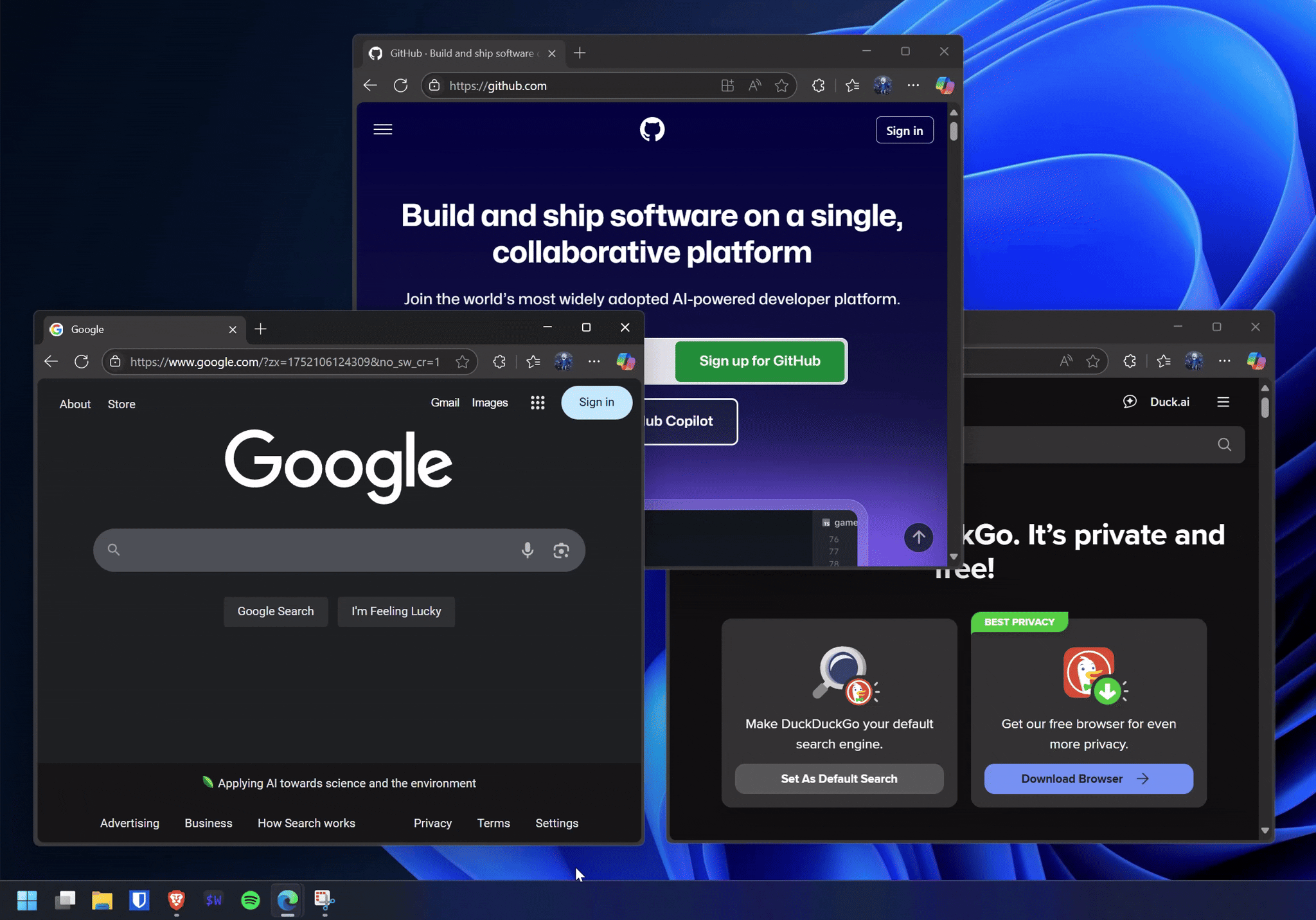Click back arrow in GitHub window

point(370,86)
